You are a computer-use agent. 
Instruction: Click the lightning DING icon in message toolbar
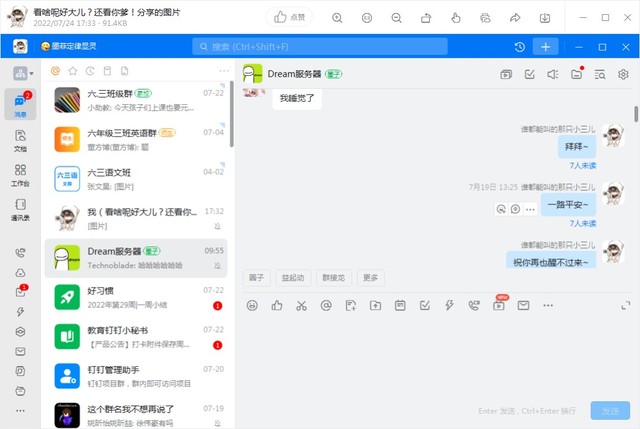449,305
